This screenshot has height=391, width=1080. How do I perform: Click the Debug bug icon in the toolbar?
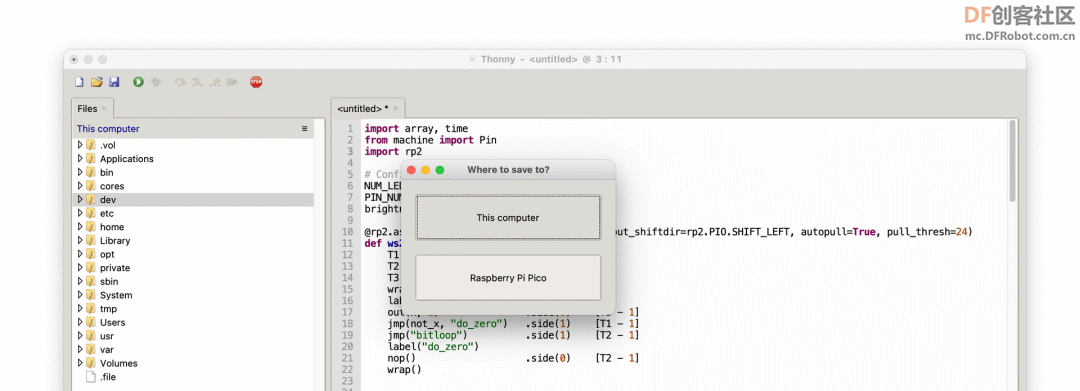156,82
